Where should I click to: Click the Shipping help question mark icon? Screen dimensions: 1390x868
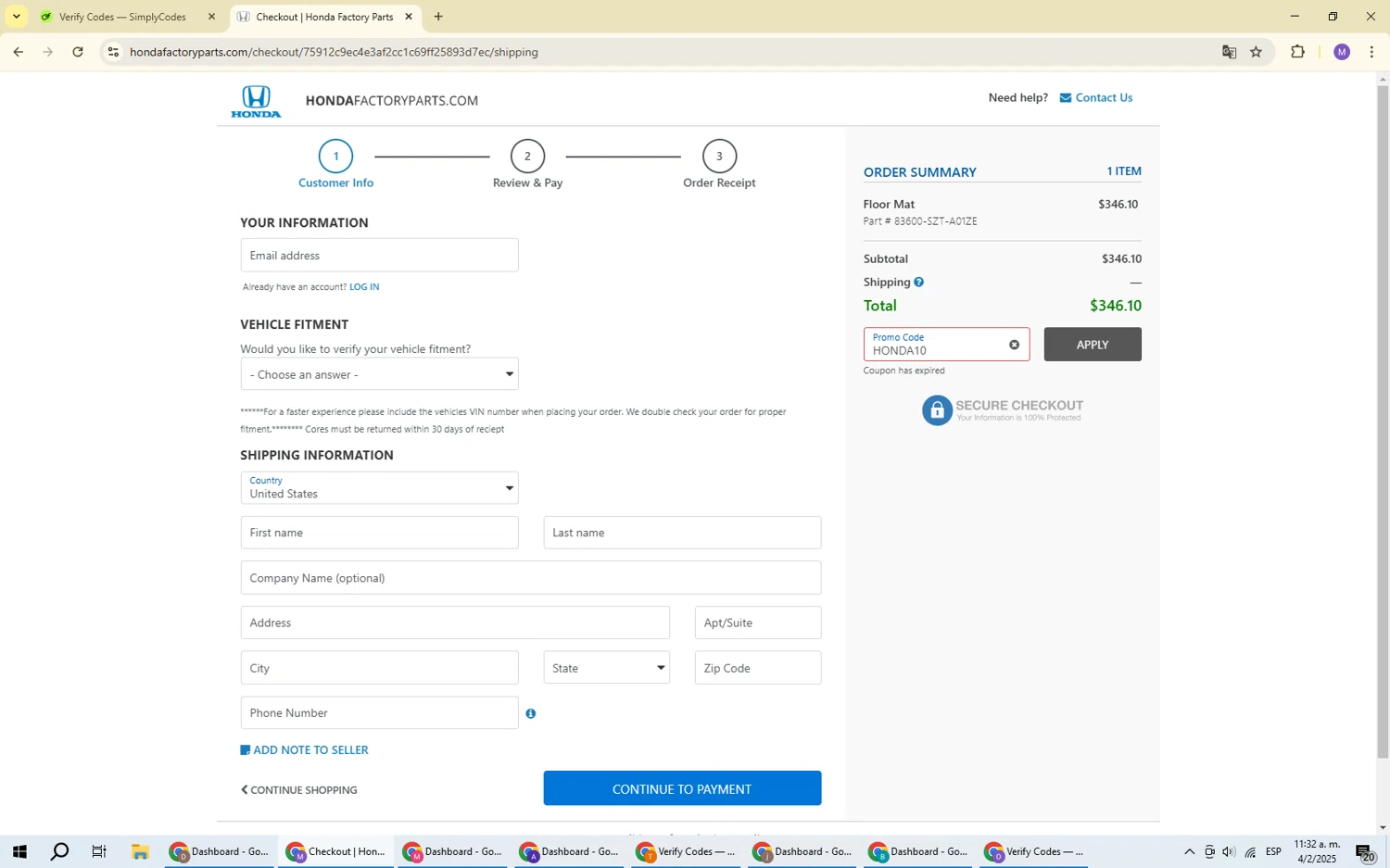918,283
